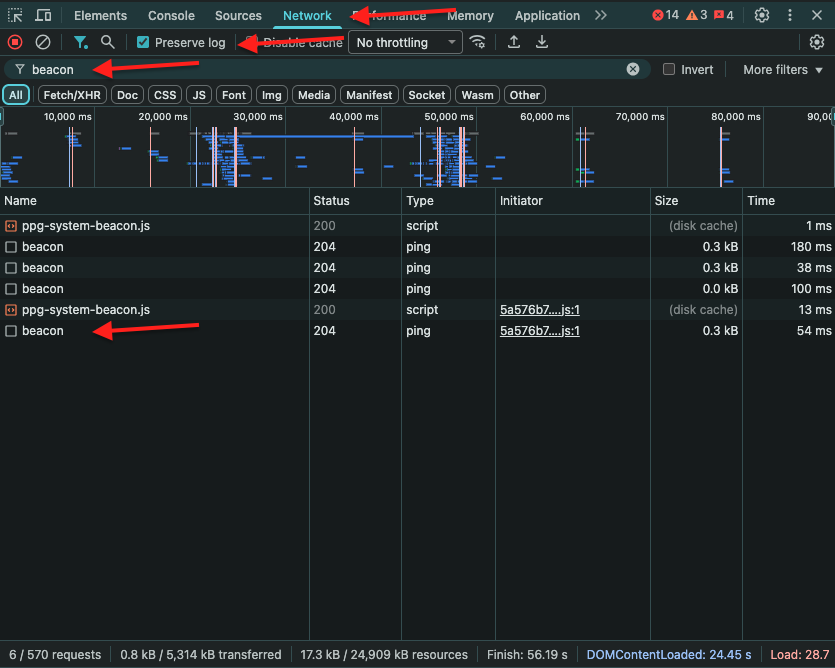Expand the More filters dropdown
This screenshot has height=668, width=835.
782,70
